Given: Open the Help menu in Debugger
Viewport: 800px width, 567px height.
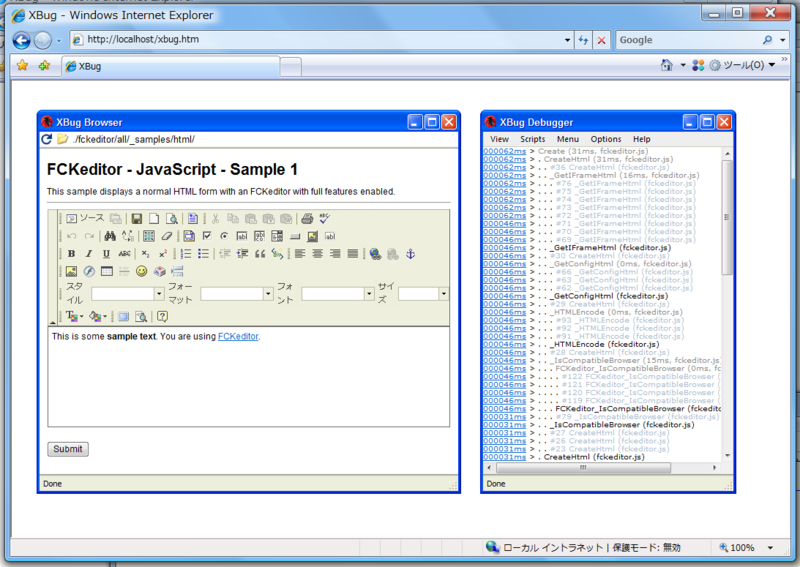Looking at the screenshot, I should point(642,139).
